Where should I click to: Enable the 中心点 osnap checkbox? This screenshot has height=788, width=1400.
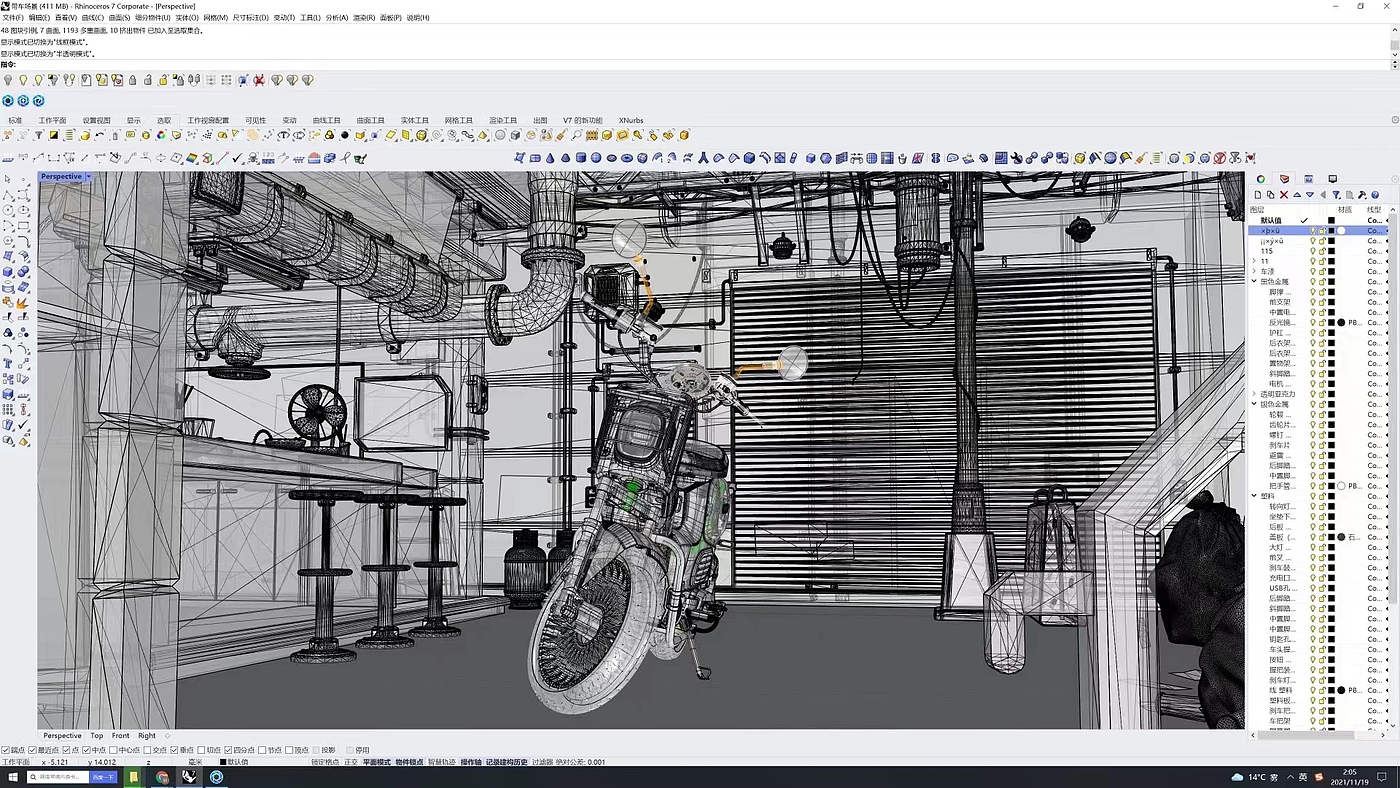coord(114,750)
